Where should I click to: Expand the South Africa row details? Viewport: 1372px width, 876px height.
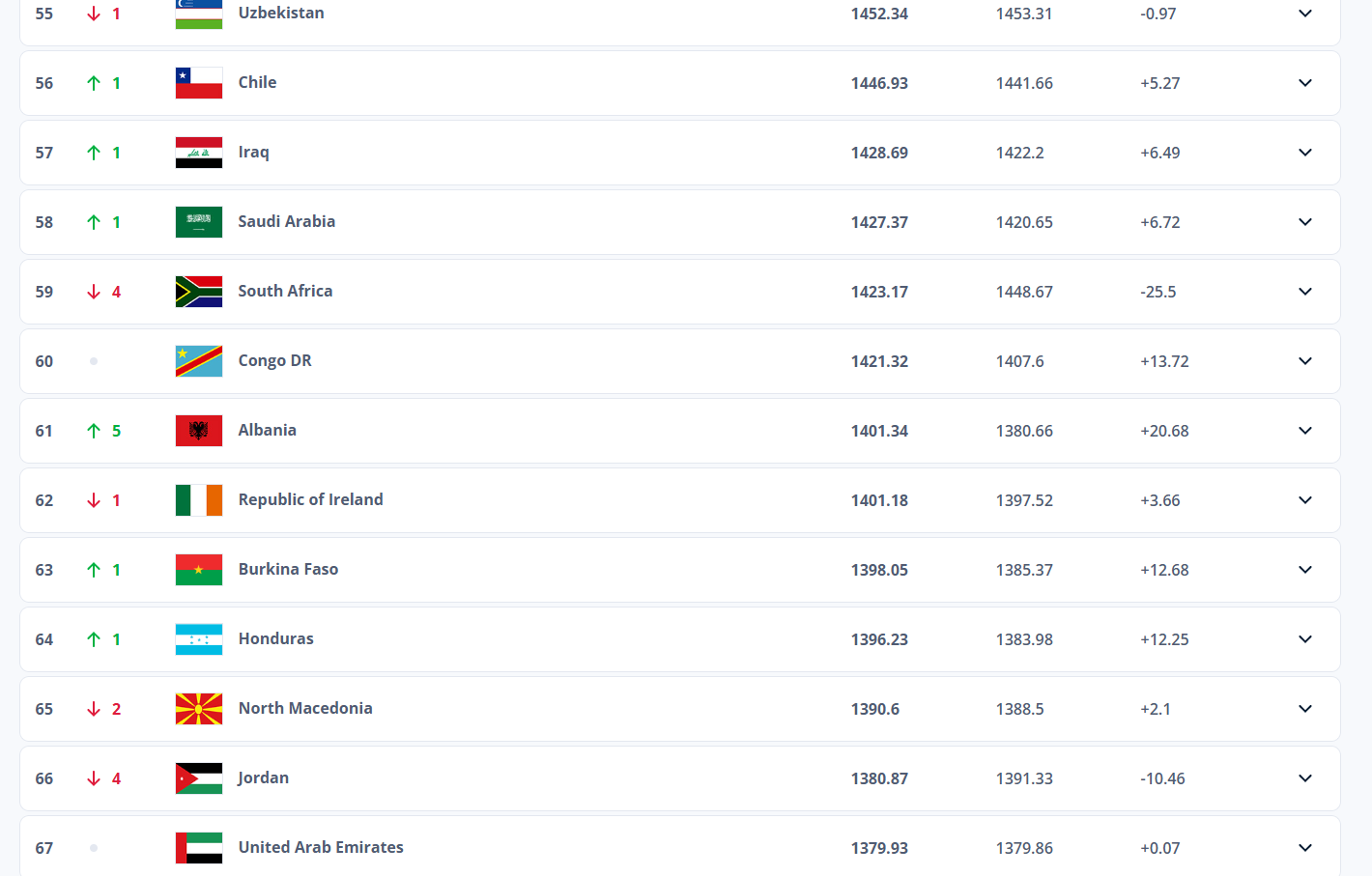[x=1305, y=292]
